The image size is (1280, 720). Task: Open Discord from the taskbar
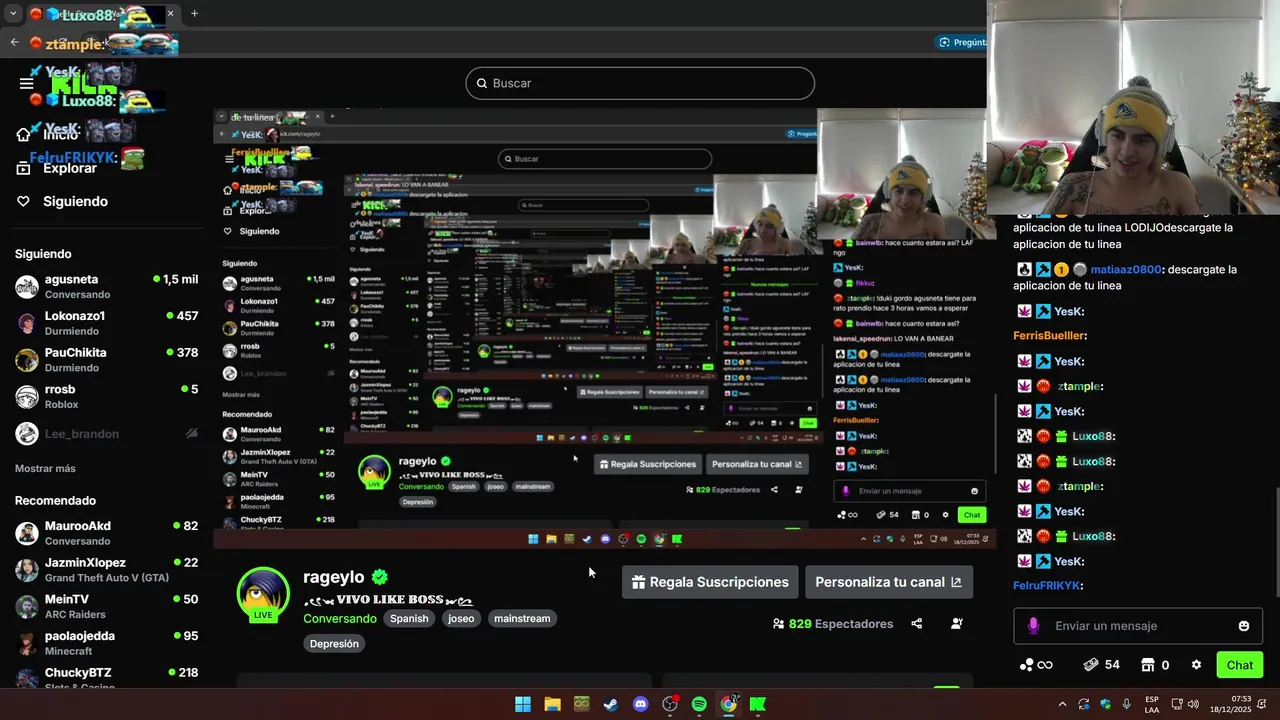[x=640, y=704]
